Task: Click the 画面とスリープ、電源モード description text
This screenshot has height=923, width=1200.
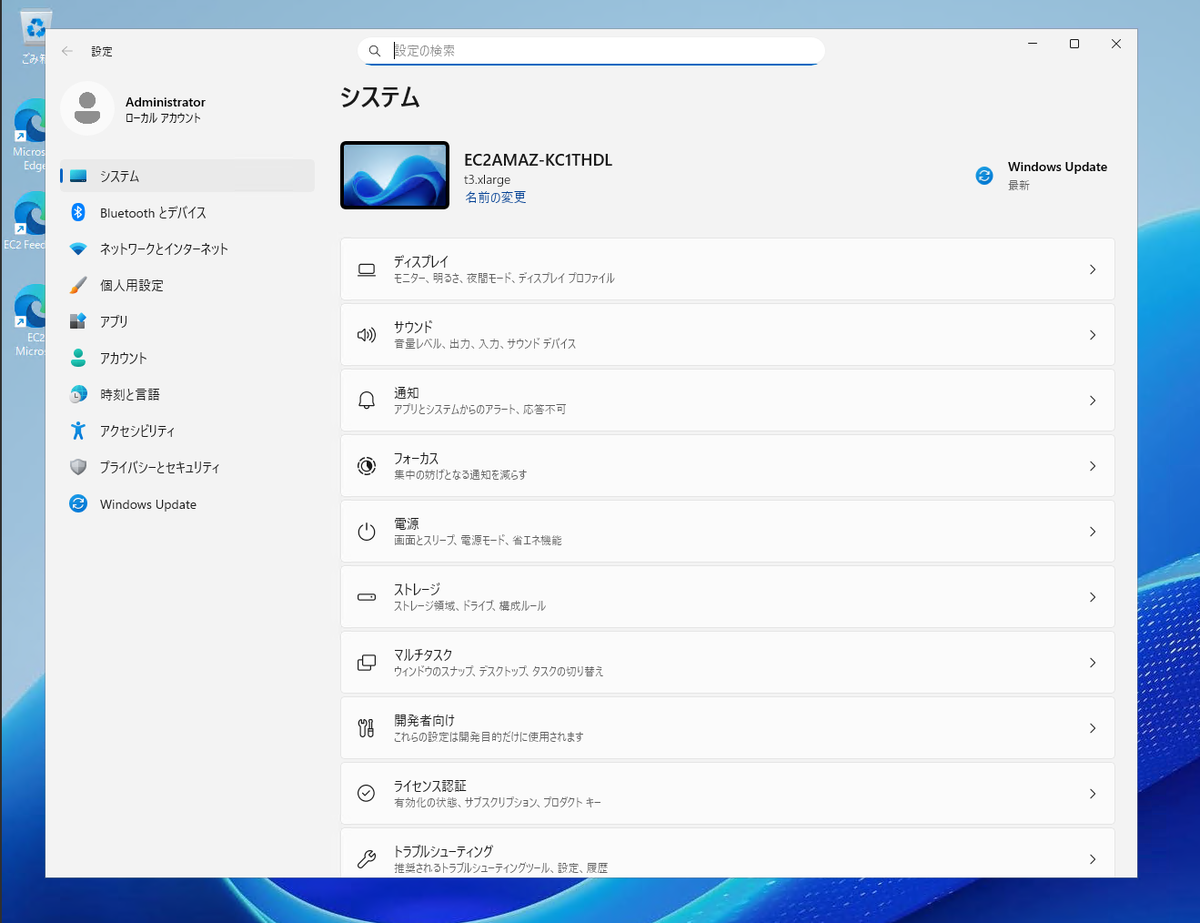Action: [x=477, y=540]
